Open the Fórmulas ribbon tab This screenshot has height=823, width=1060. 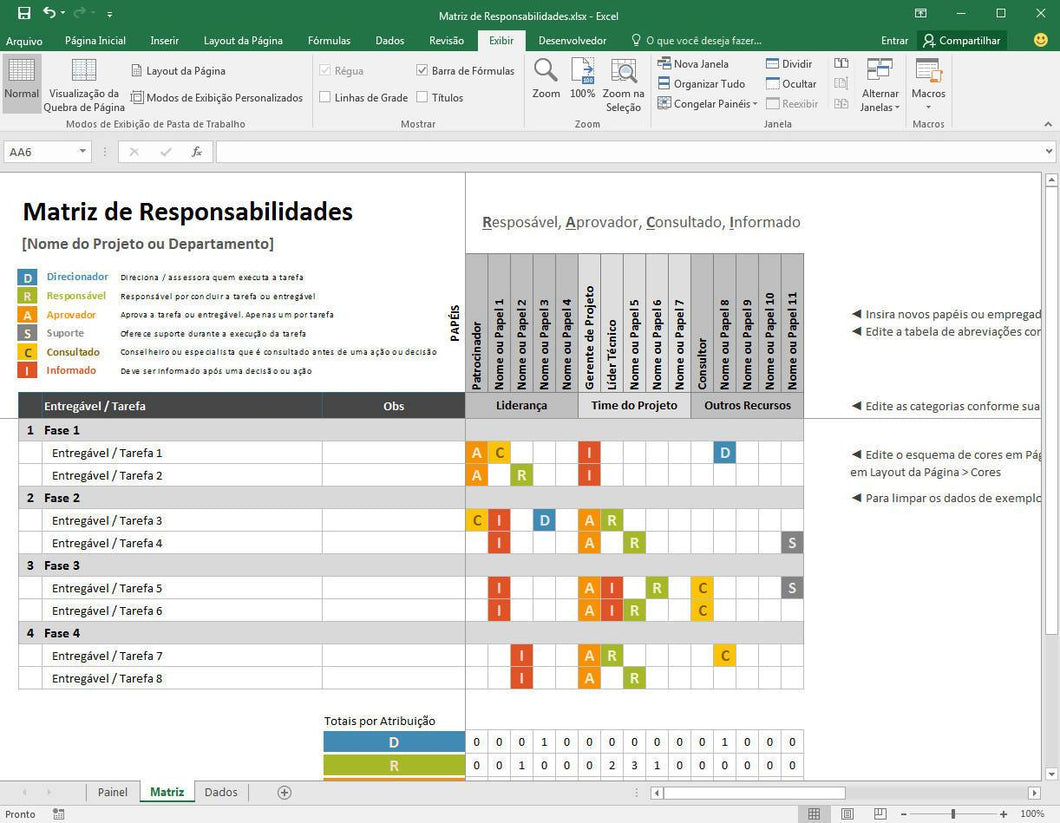pyautogui.click(x=329, y=41)
